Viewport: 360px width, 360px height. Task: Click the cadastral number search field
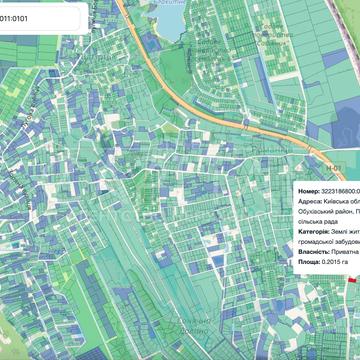click(x=39, y=19)
